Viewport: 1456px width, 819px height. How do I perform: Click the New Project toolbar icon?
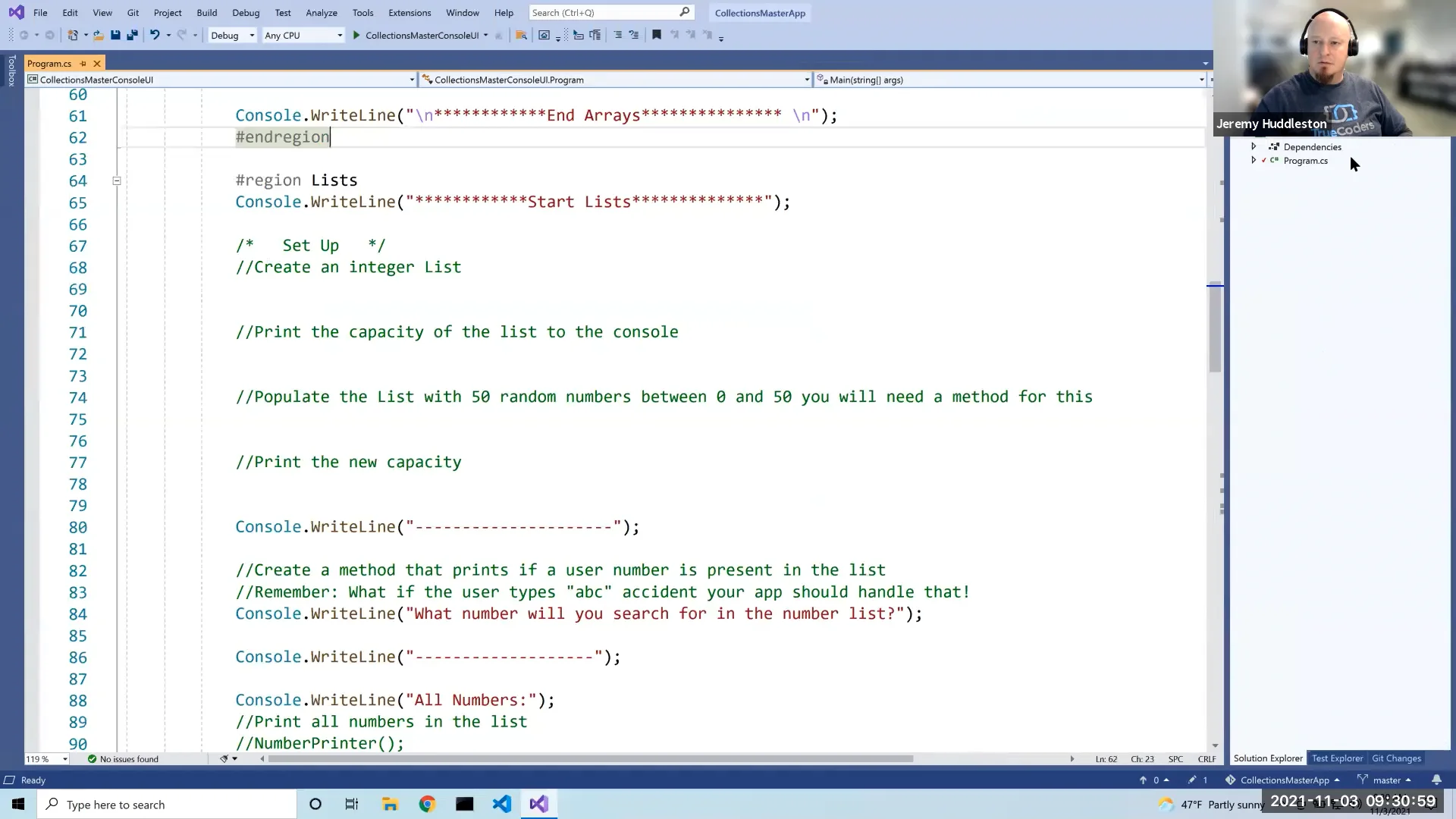tap(73, 35)
